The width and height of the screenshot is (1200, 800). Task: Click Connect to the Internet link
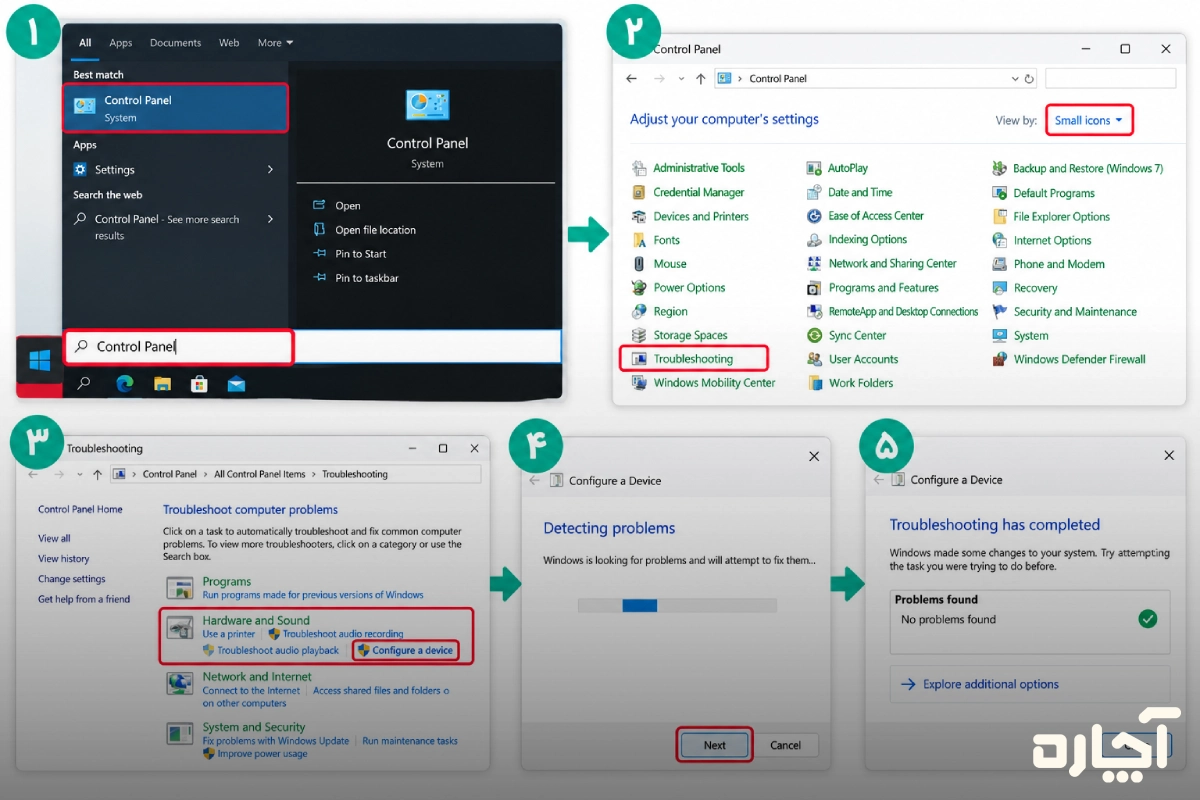pos(251,690)
